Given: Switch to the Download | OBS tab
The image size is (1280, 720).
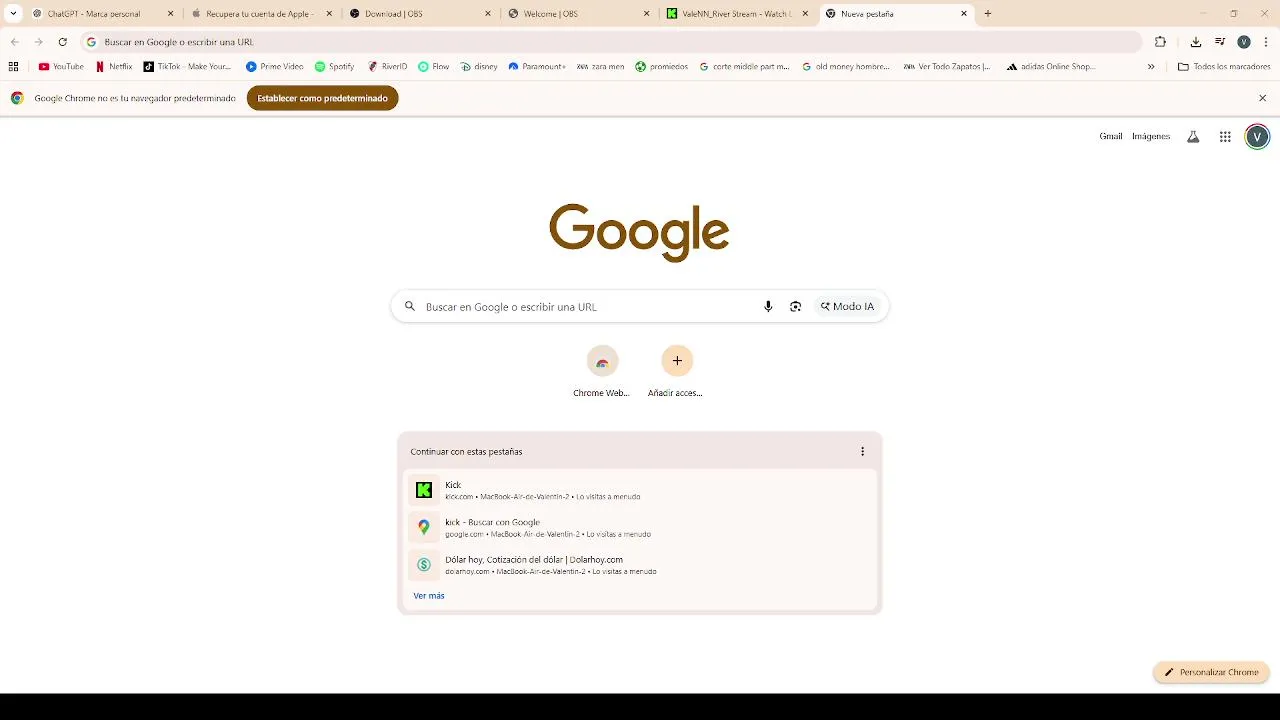Looking at the screenshot, I should 417,14.
